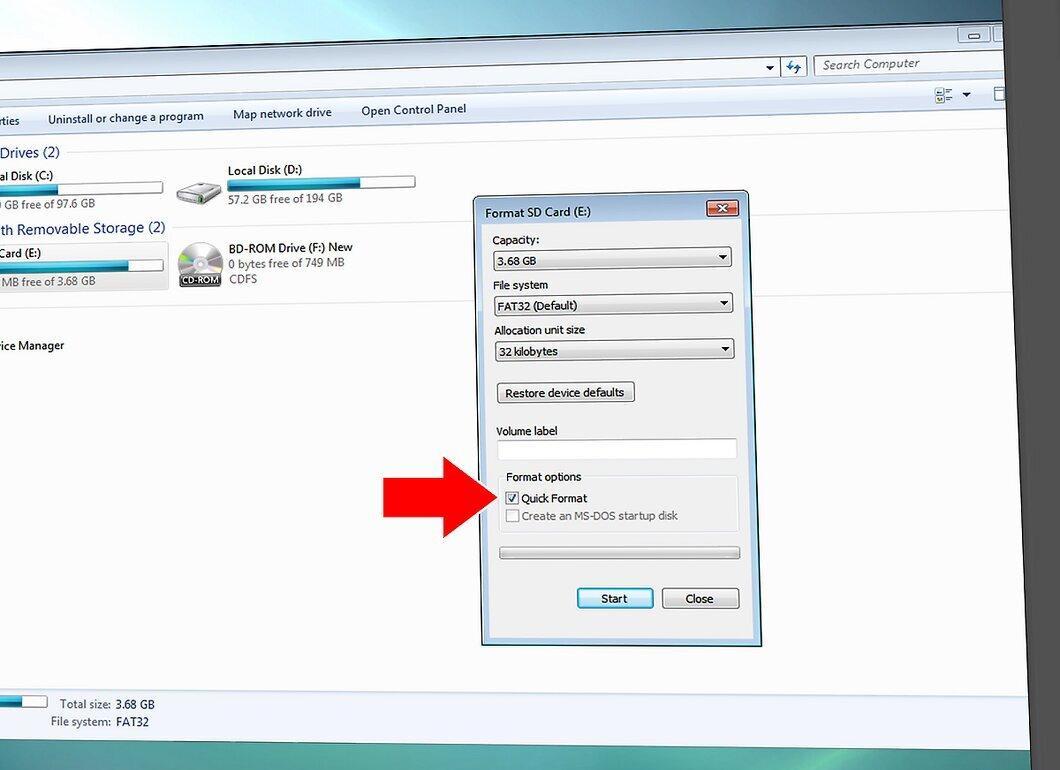The height and width of the screenshot is (770, 1060).
Task: Open the Capacity dropdown showing 3.68 GB
Action: click(612, 259)
